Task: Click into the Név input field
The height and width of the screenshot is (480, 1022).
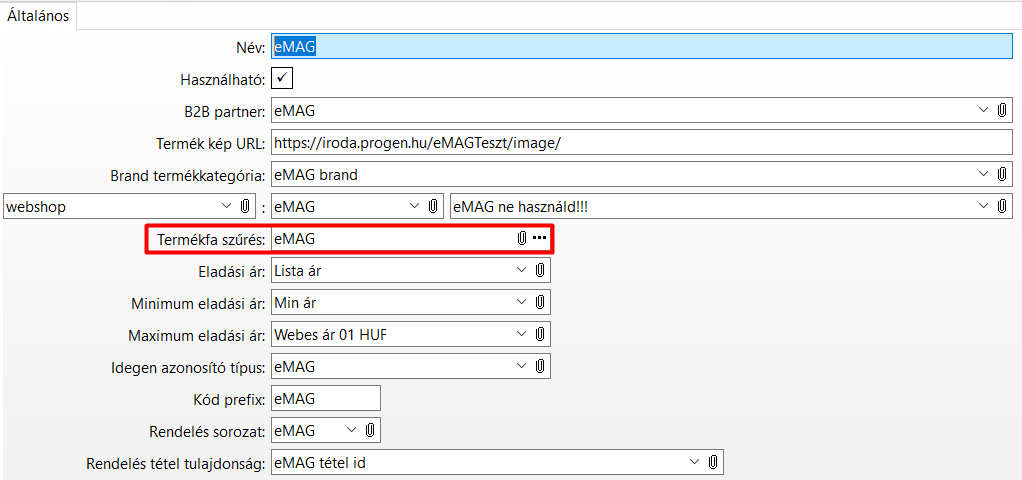Action: 641,46
